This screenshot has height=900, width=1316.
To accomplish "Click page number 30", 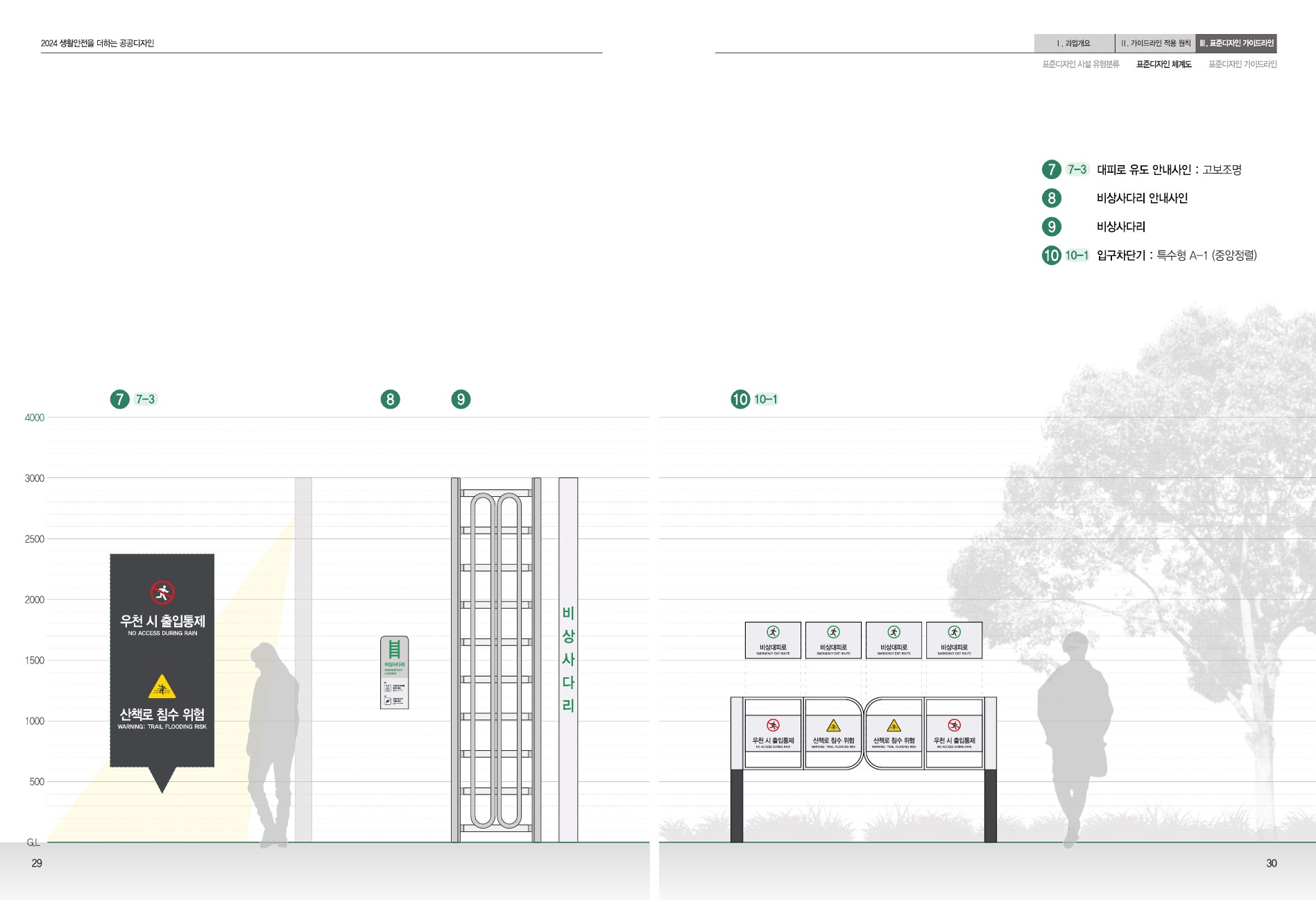I will (1271, 863).
